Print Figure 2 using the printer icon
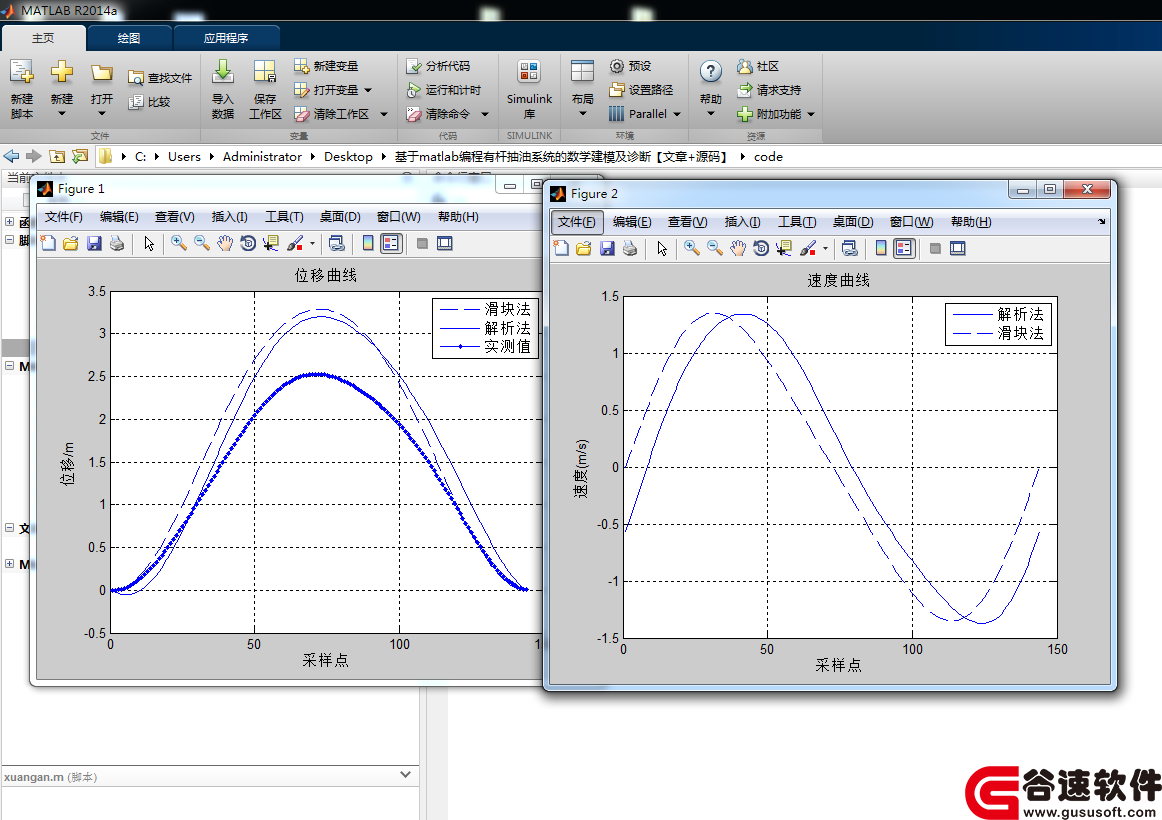Viewport: 1162px width, 820px height. point(630,249)
